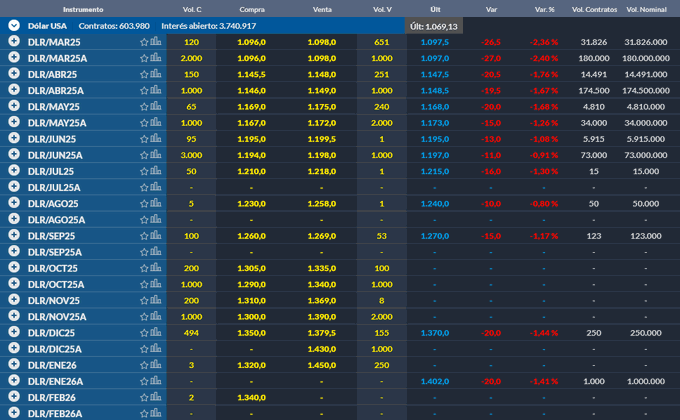Star DLR/ENE26A as favorite
Screen dimensions: 680x420
pos(144,382)
